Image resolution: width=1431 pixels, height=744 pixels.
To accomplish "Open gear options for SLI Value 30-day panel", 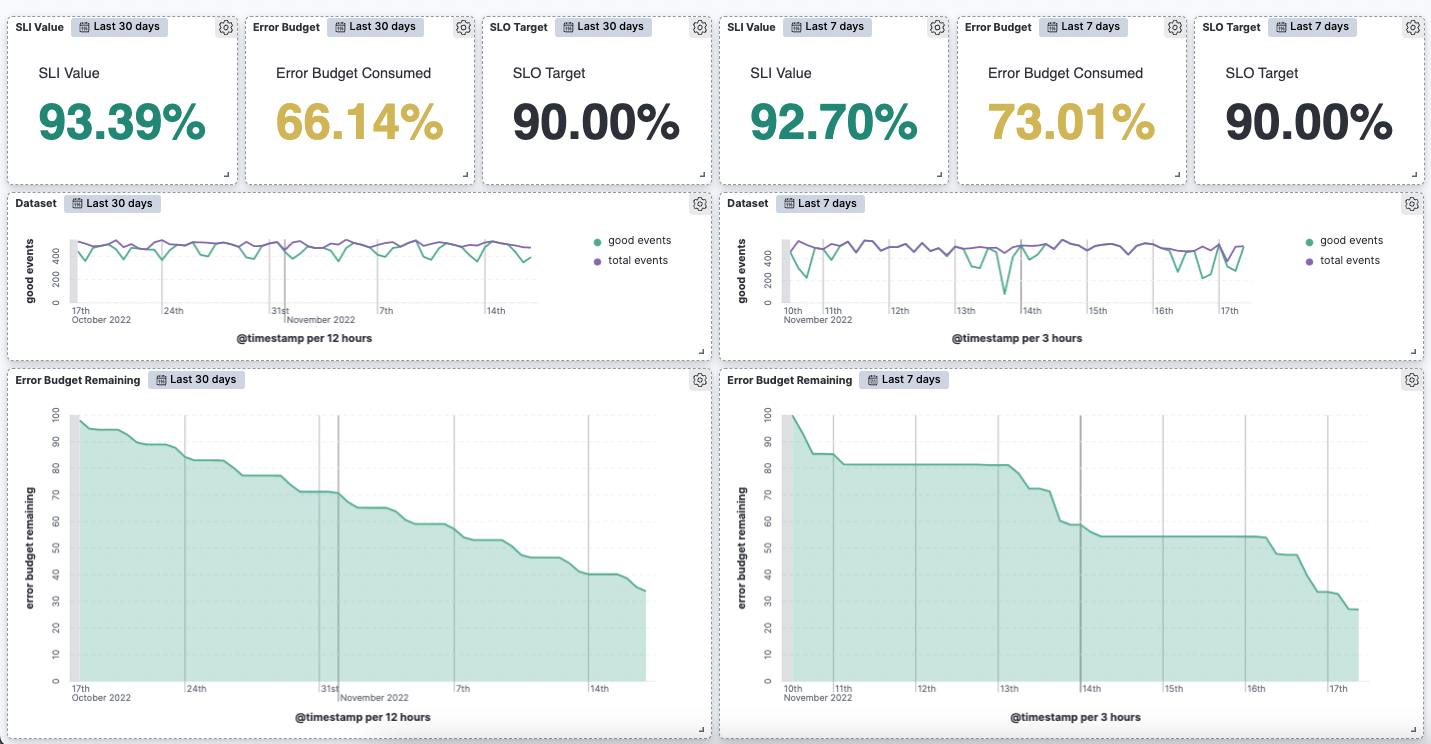I will click(x=226, y=28).
